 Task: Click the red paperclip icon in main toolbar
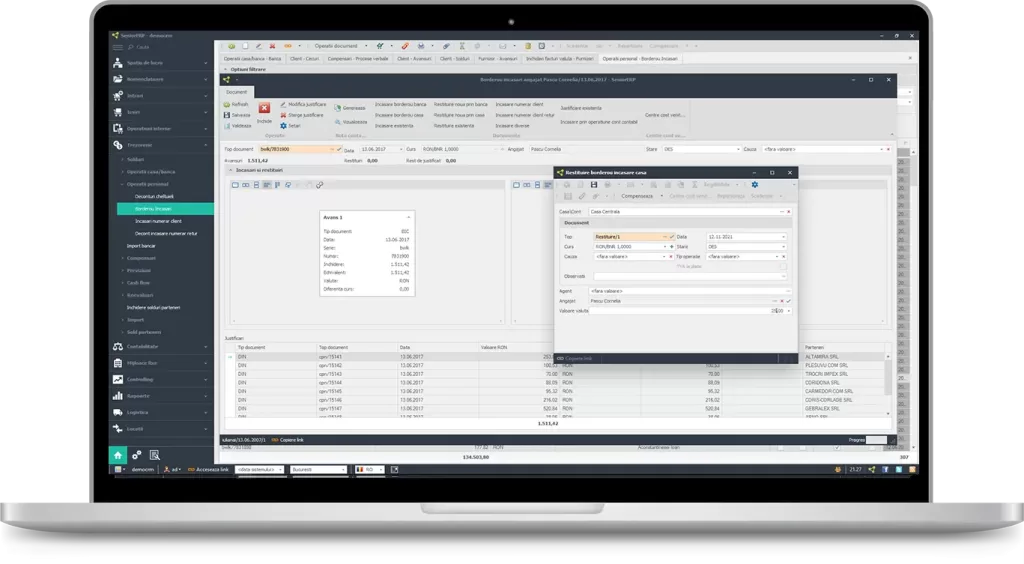pos(405,46)
